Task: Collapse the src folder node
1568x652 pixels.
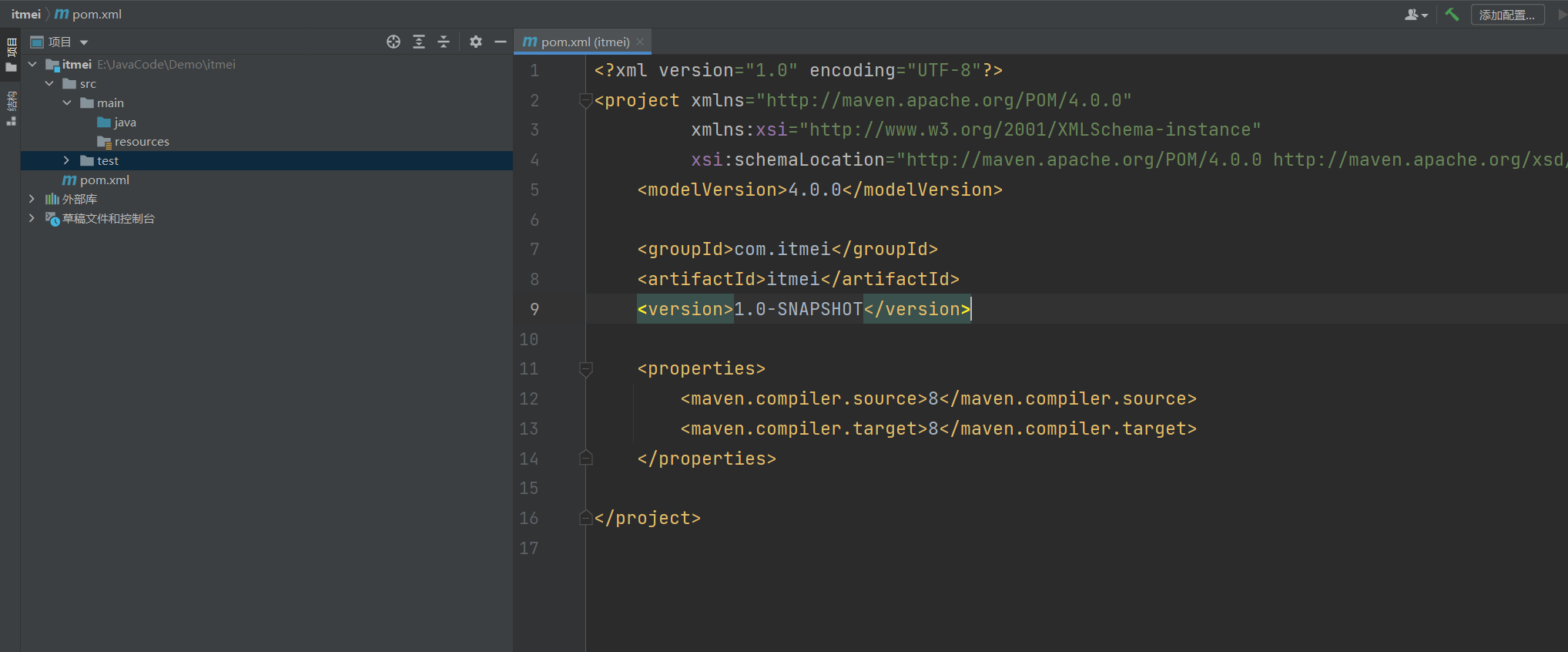Action: point(49,83)
